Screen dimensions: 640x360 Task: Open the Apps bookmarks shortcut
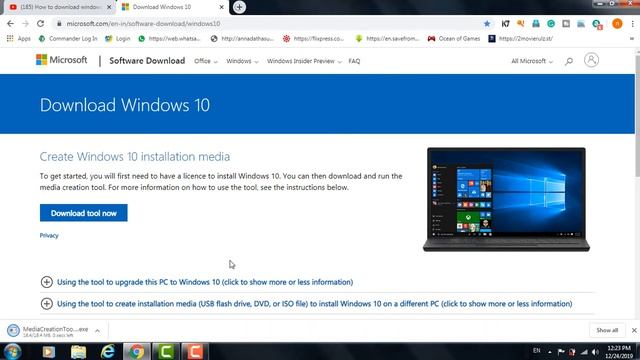pos(19,39)
